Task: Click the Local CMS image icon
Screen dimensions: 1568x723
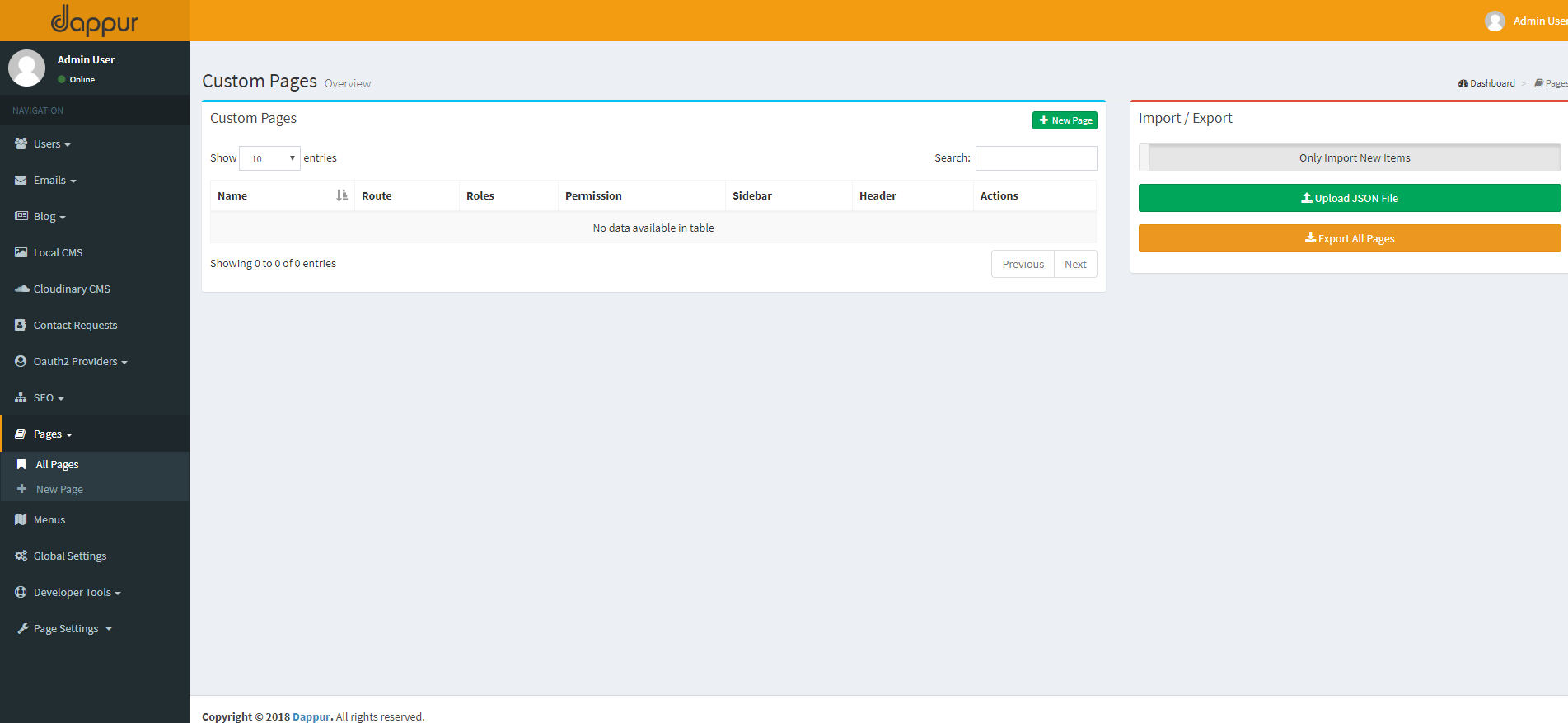Action: pyautogui.click(x=21, y=252)
